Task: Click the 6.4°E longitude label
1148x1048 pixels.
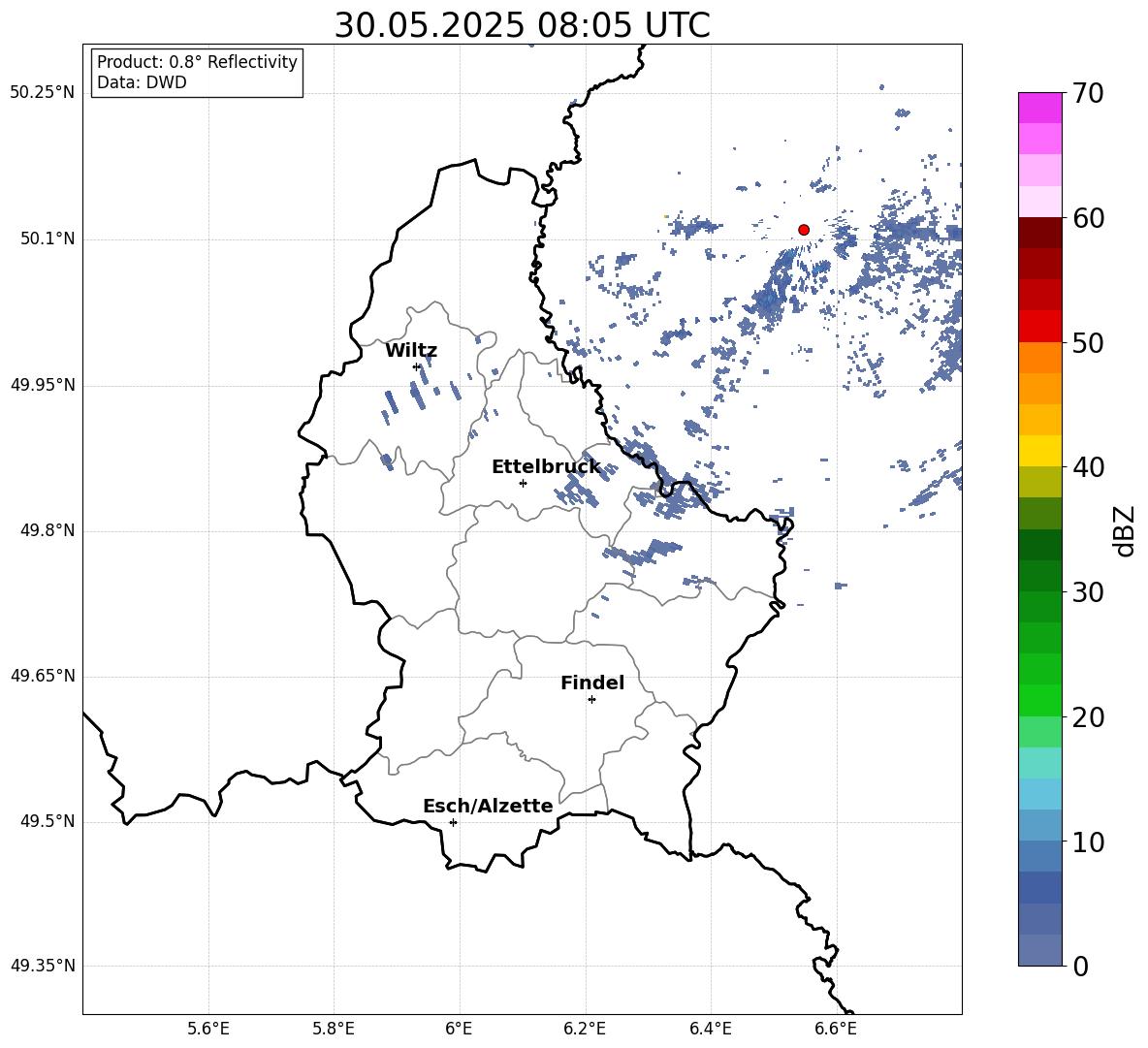Action: [710, 1029]
